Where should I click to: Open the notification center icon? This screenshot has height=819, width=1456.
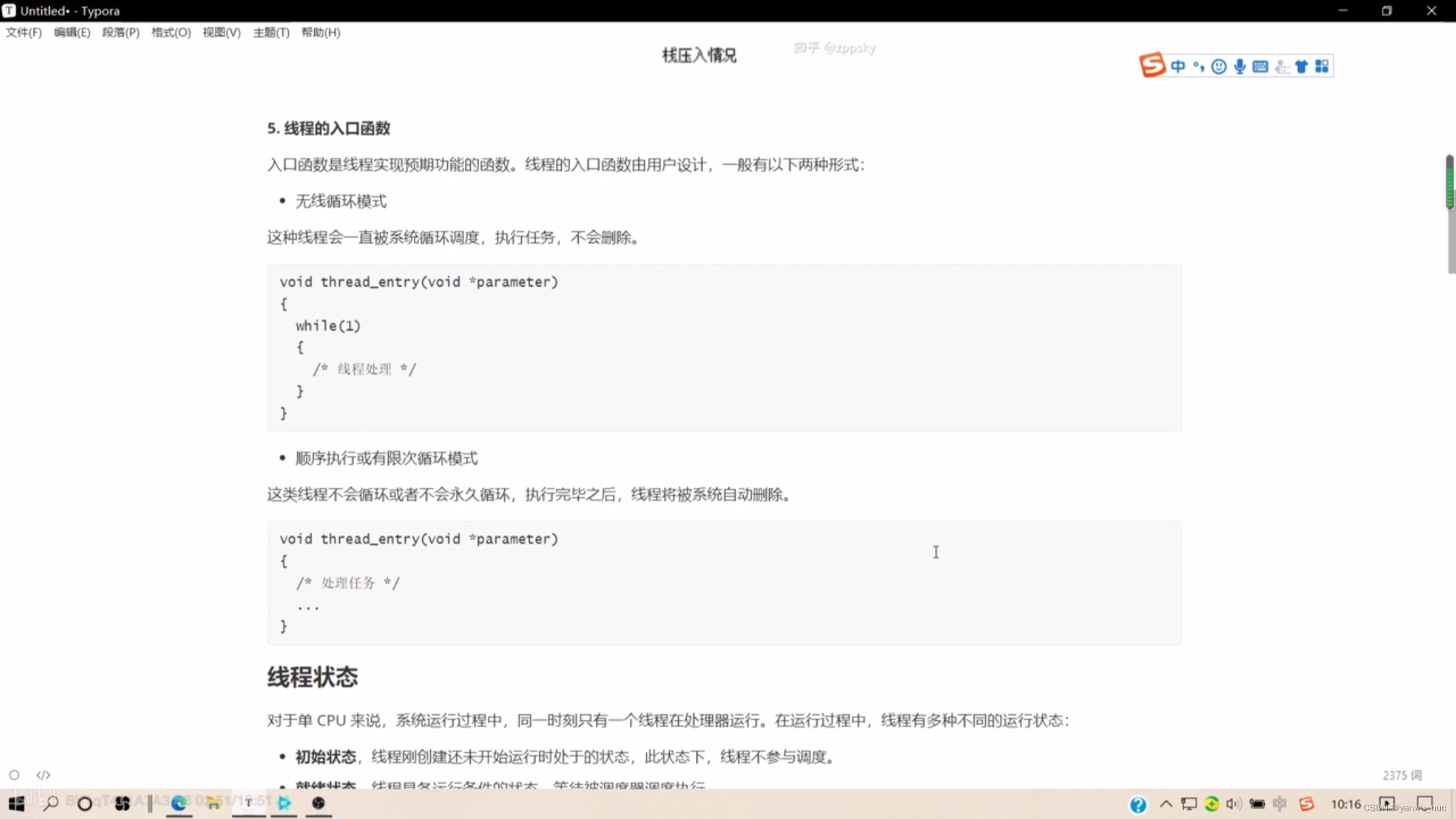click(1425, 804)
